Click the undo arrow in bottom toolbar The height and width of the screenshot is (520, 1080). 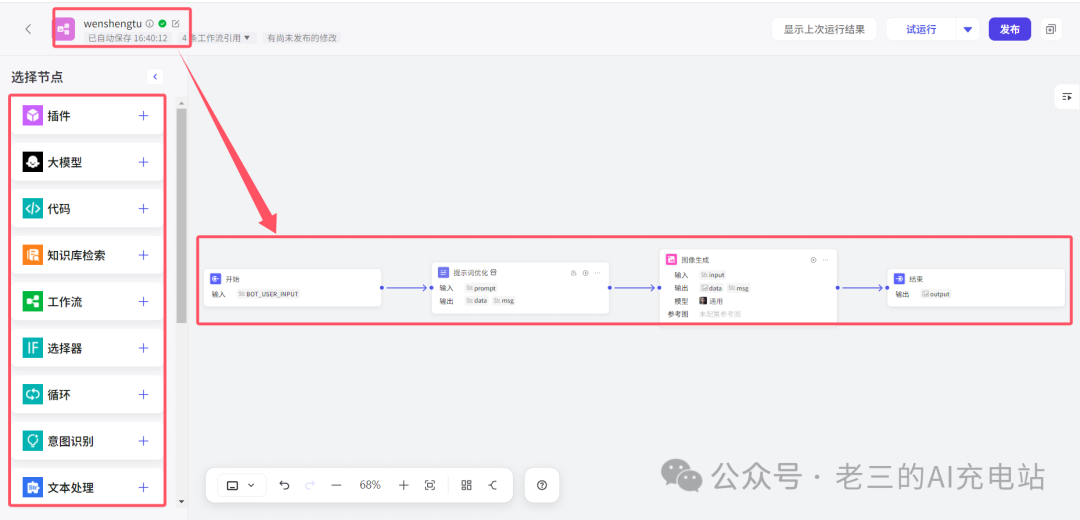(284, 485)
